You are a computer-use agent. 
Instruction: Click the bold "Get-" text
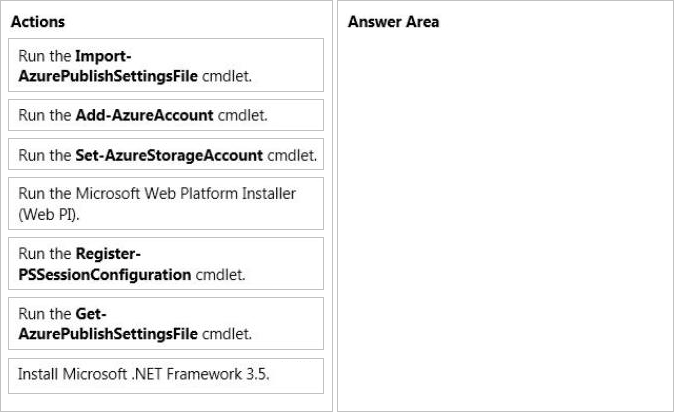[x=91, y=314]
